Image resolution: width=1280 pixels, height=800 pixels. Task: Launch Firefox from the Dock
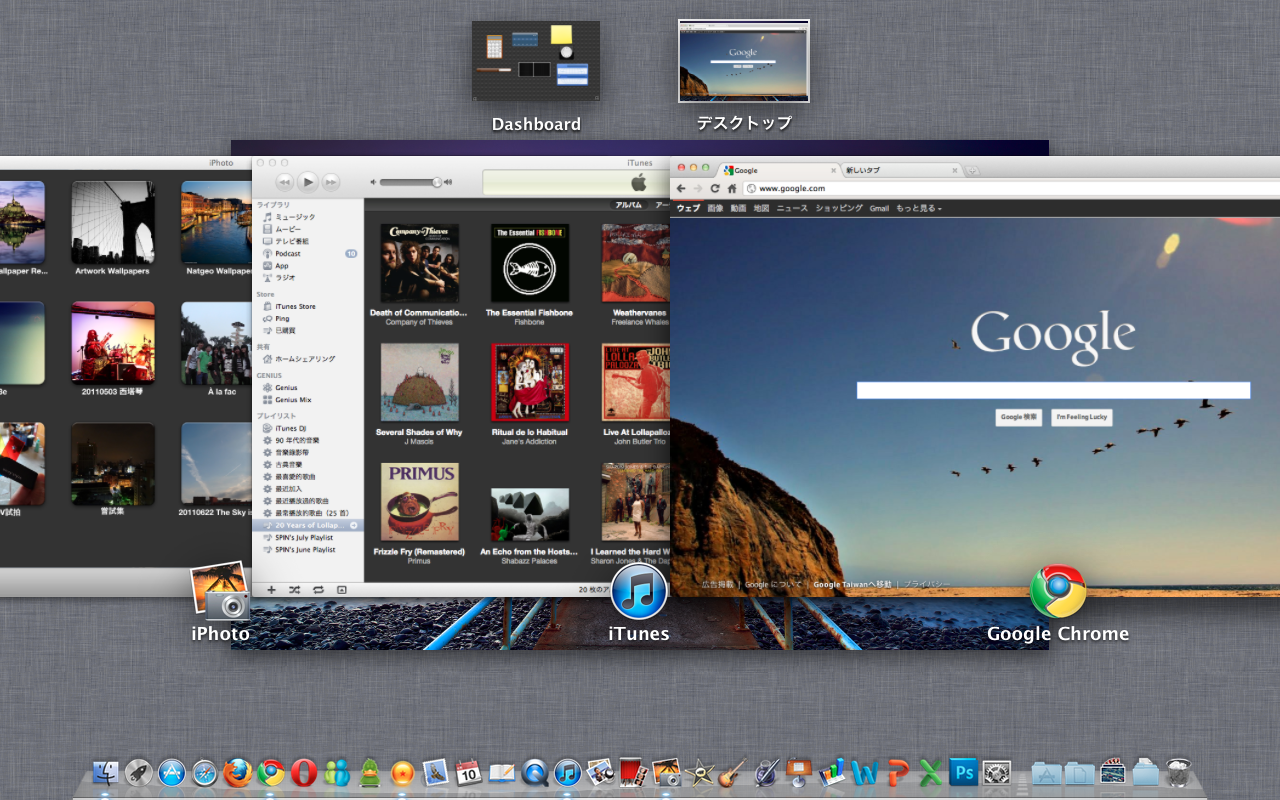click(x=237, y=772)
